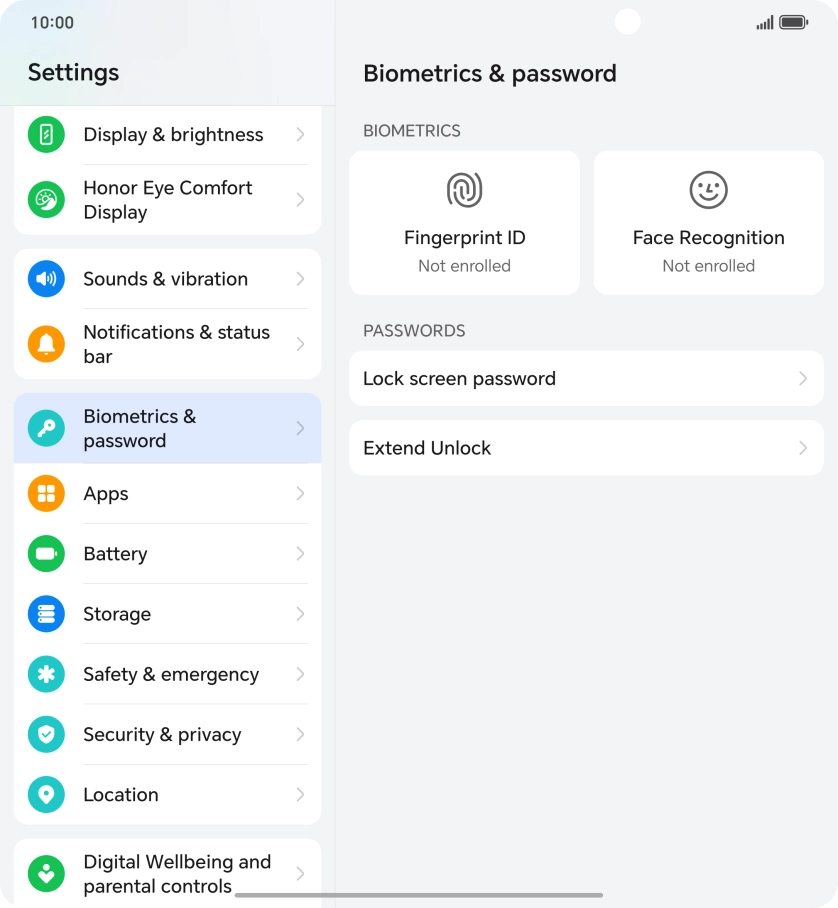Tap the Display & brightness icon
This screenshot has width=838, height=908.
coord(46,135)
